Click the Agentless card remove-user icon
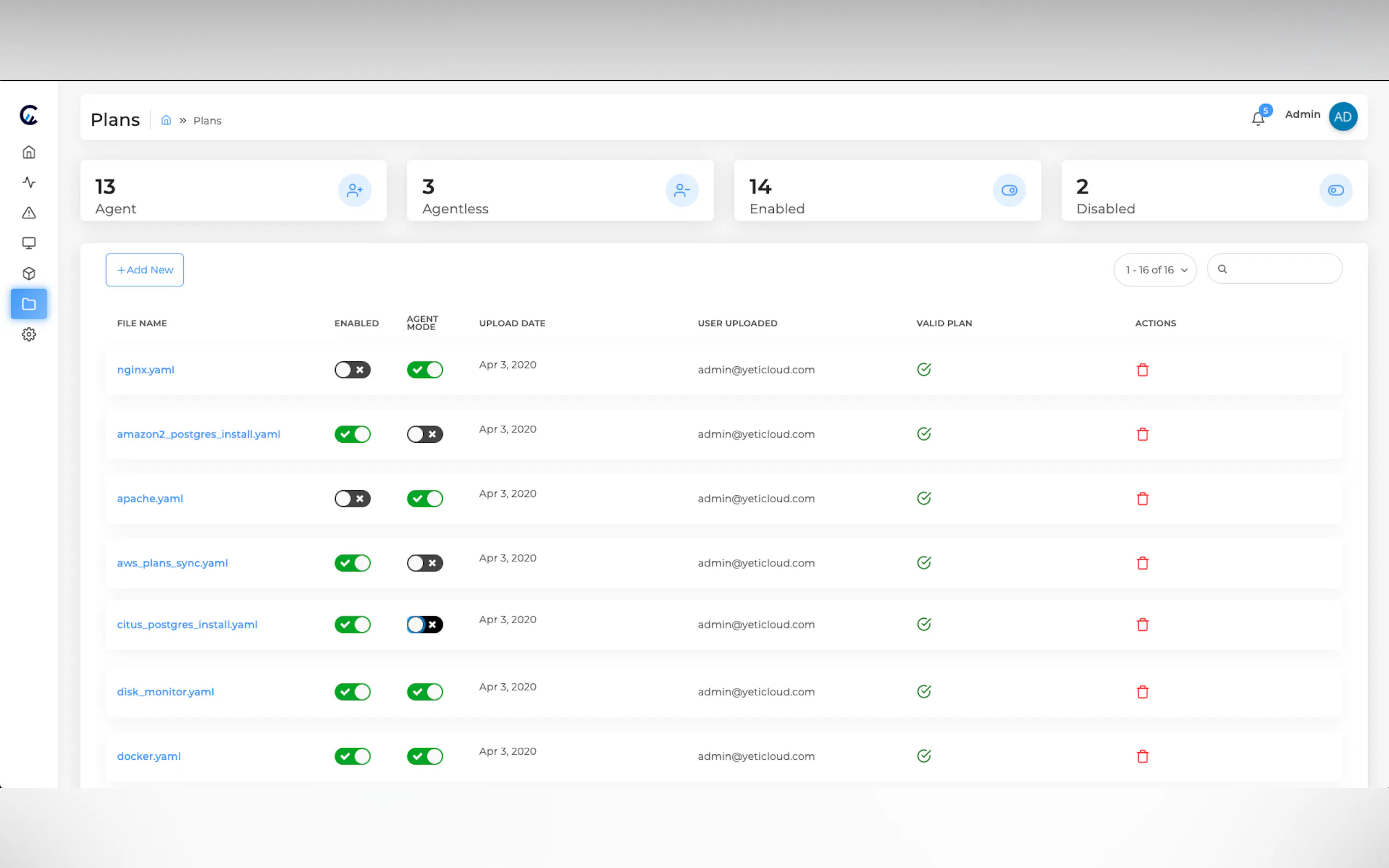The height and width of the screenshot is (868, 1389). [681, 190]
